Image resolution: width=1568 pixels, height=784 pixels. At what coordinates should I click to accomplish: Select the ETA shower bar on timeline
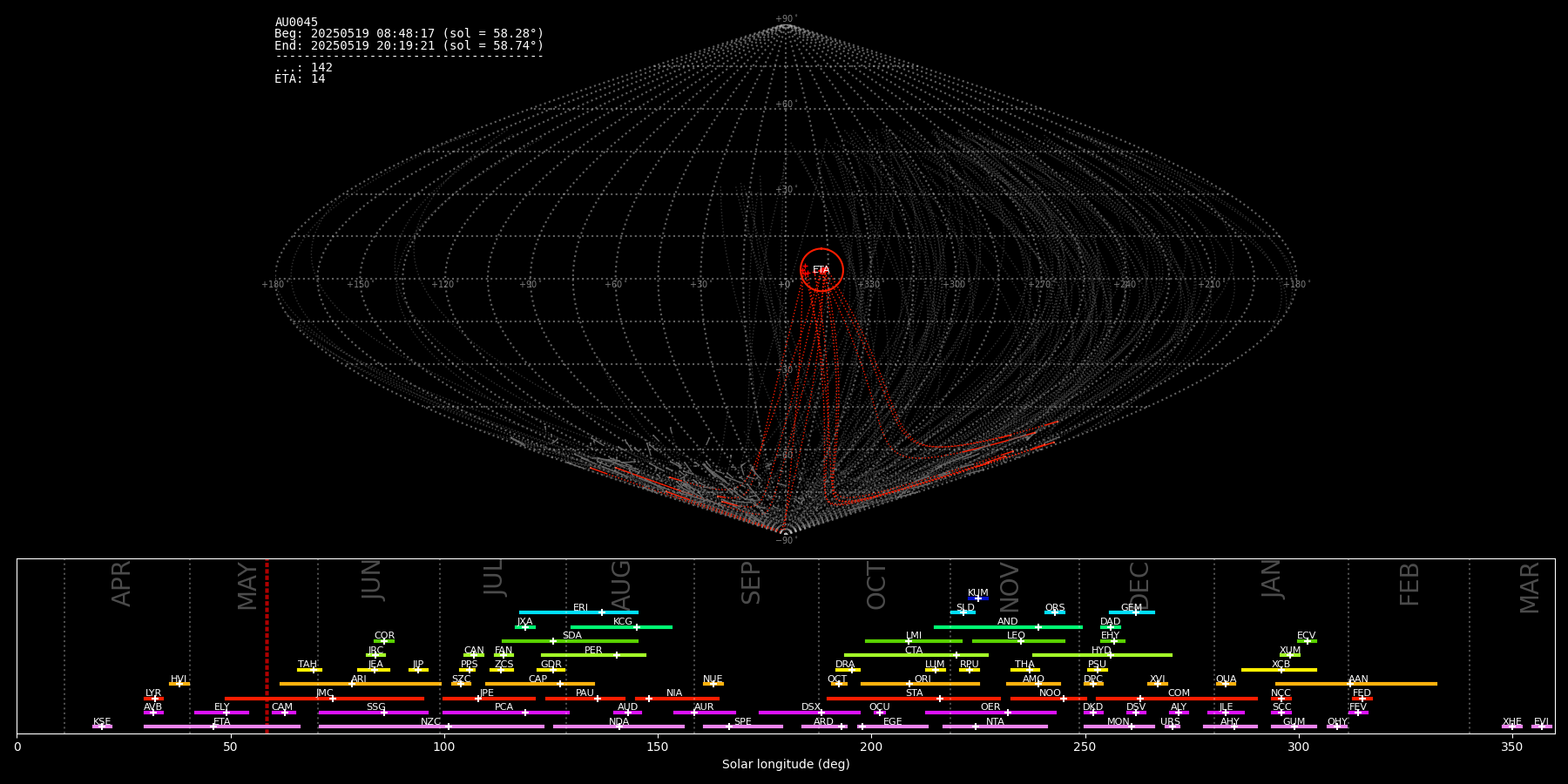(x=222, y=727)
